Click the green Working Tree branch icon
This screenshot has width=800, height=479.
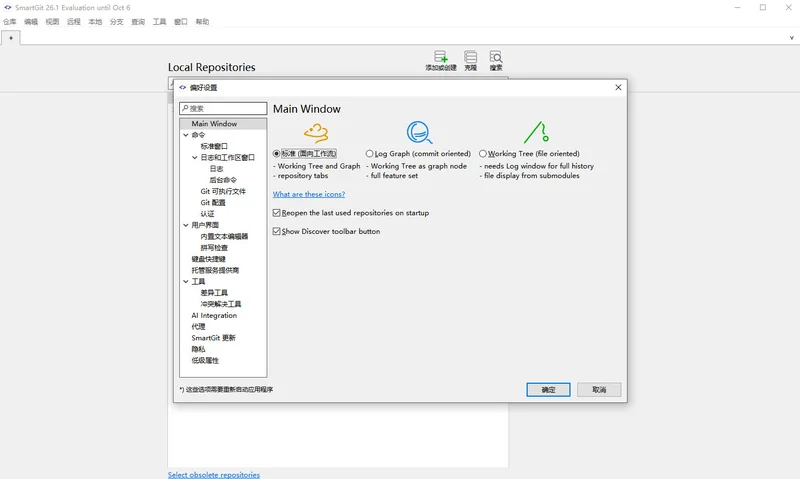(x=536, y=132)
